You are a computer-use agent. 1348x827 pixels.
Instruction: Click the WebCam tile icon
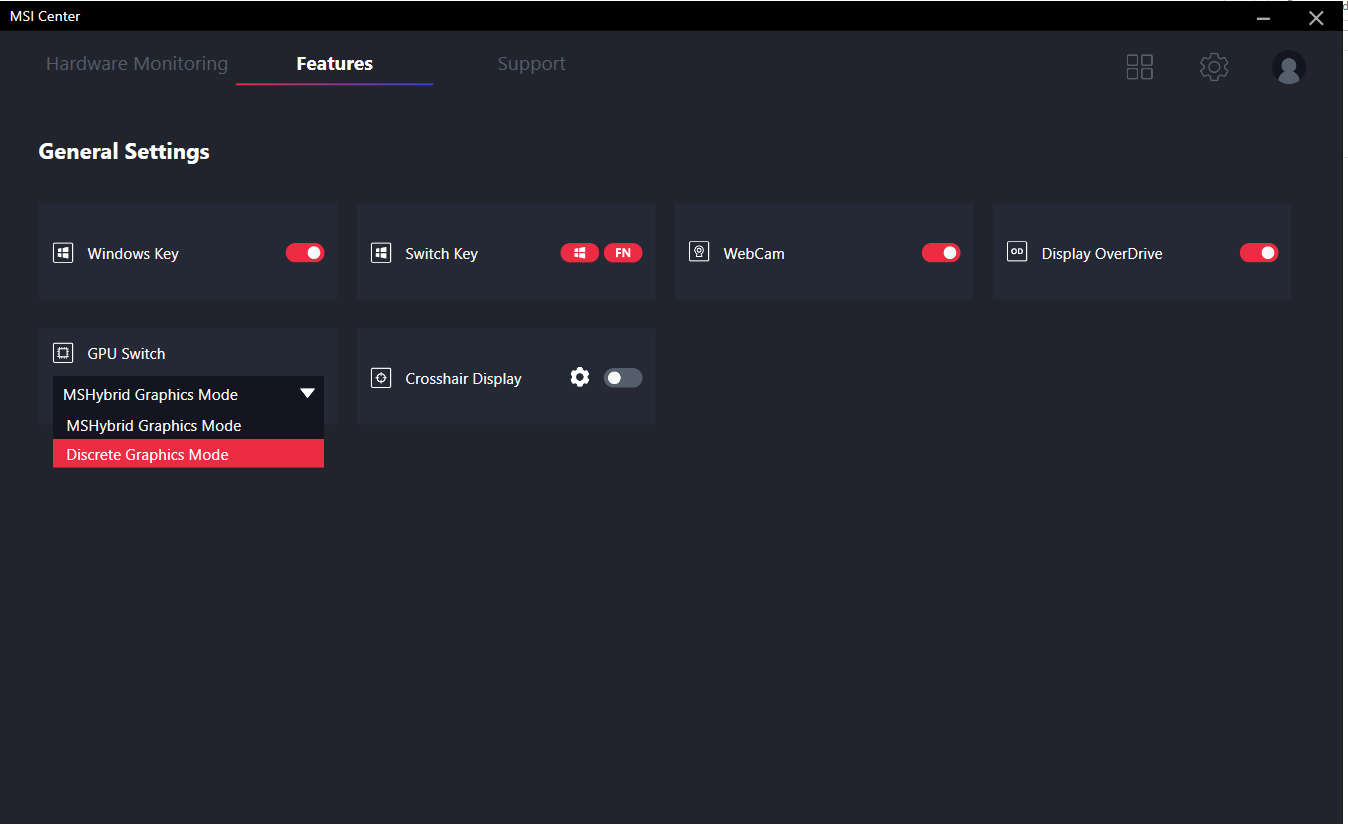coord(699,252)
